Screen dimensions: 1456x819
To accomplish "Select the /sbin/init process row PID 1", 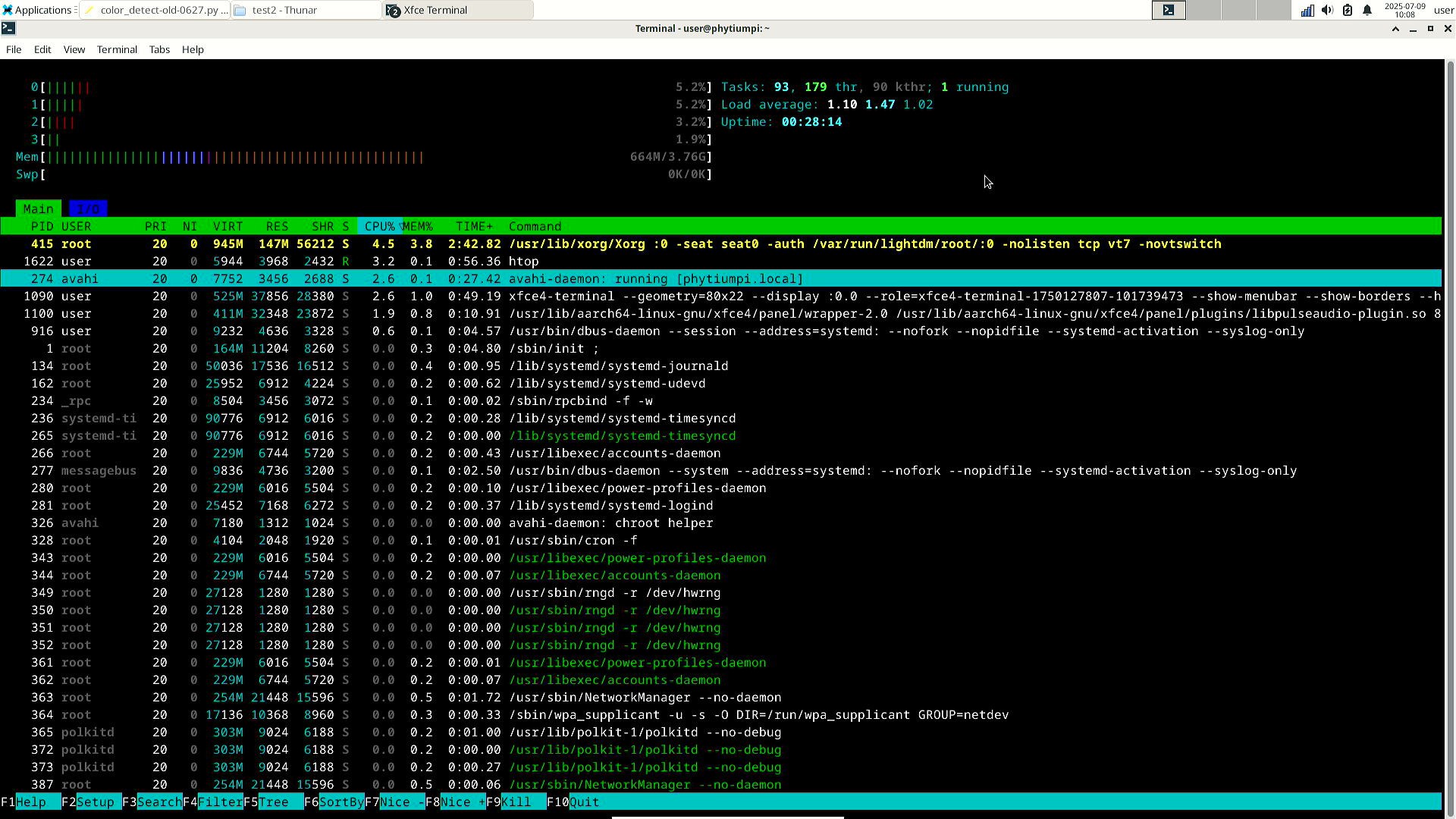I will [720, 349].
